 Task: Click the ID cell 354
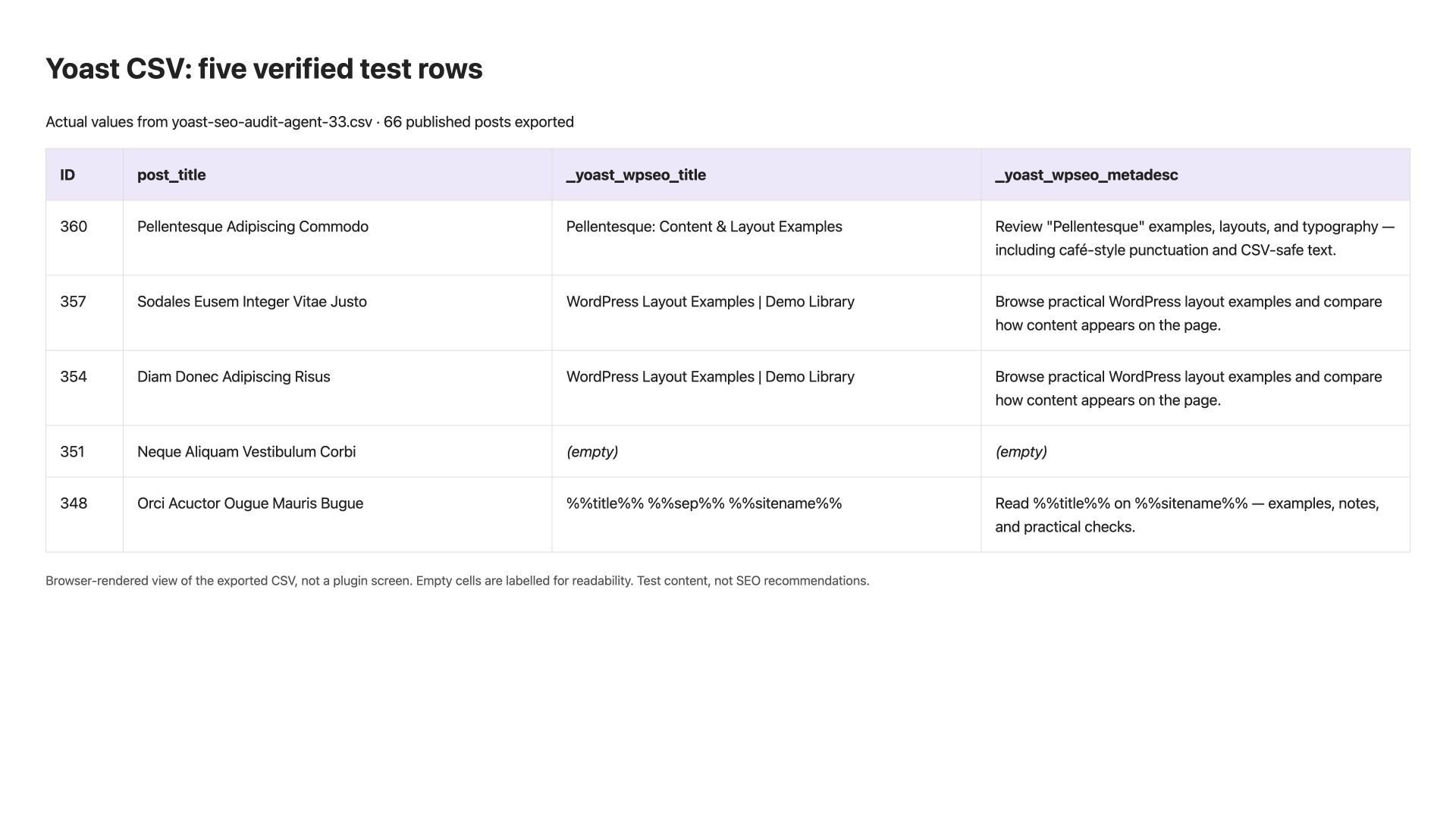(x=84, y=388)
